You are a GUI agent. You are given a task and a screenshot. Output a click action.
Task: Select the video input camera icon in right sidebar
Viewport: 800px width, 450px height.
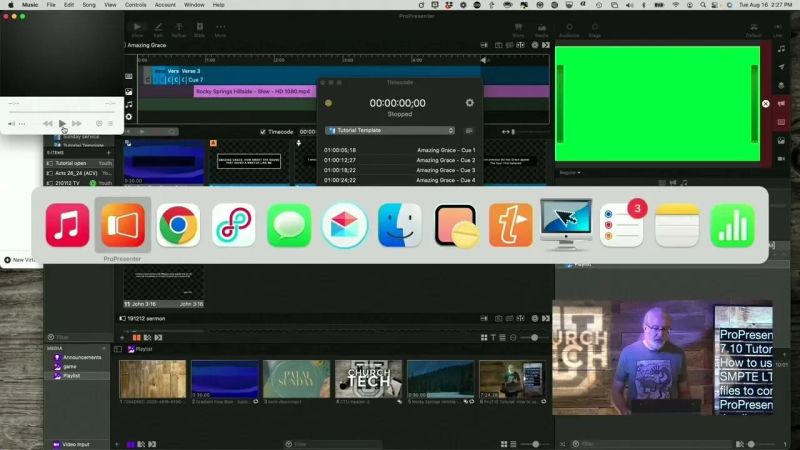(781, 159)
